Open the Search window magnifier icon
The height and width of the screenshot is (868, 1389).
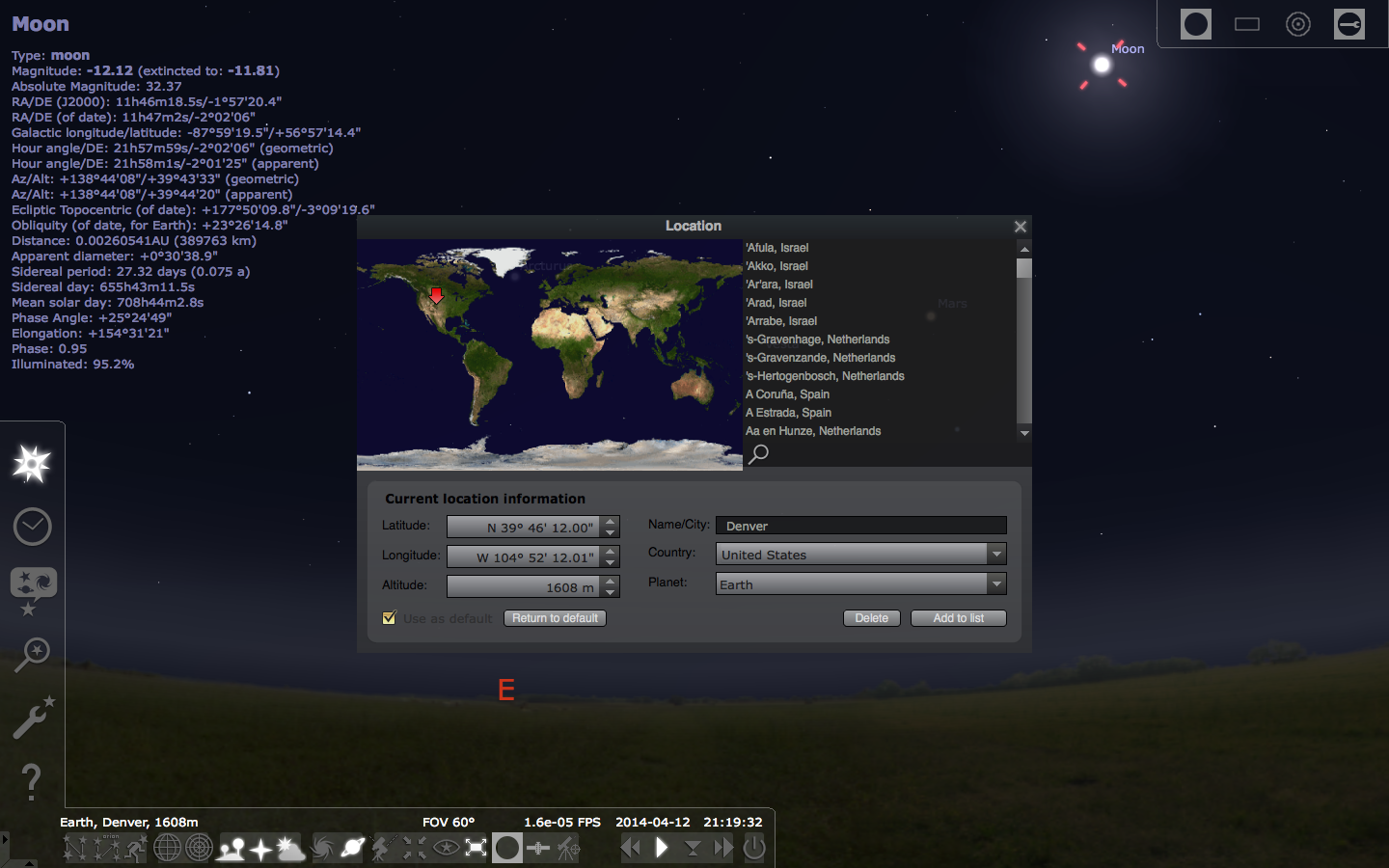32,654
